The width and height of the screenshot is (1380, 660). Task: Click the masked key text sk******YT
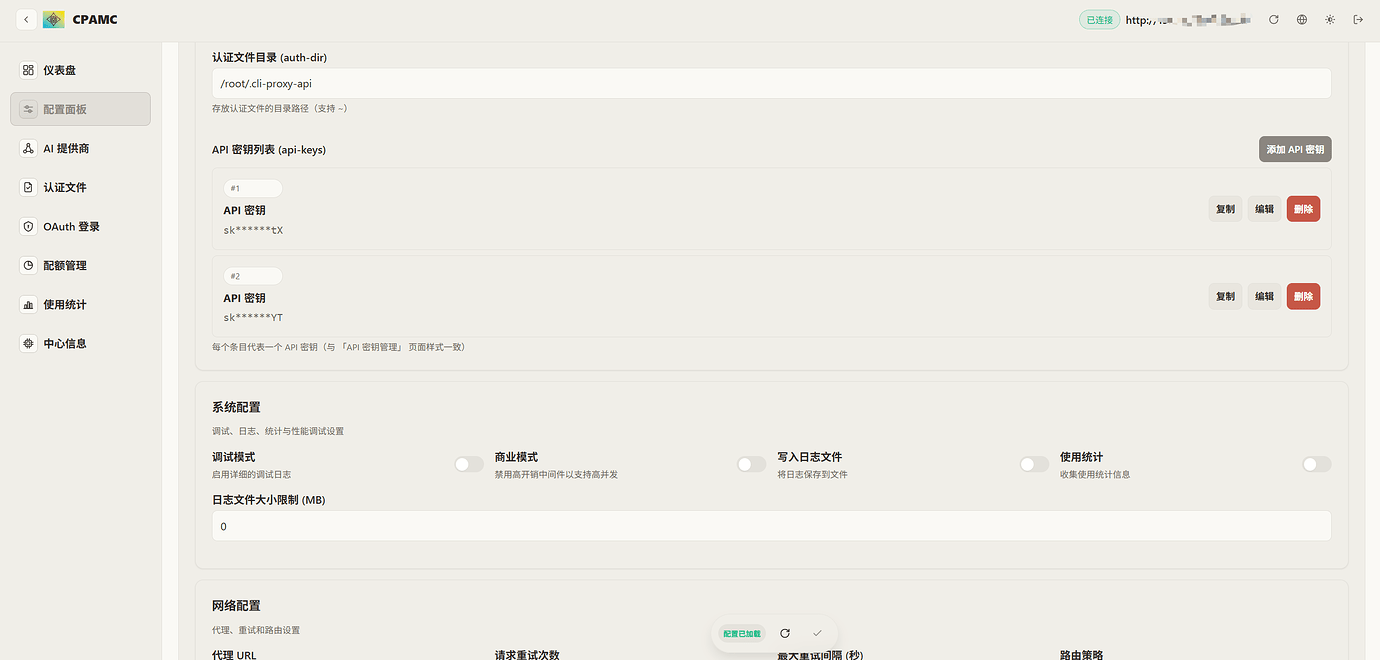(253, 317)
